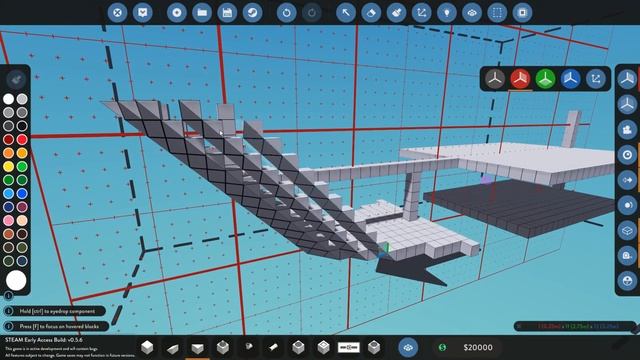Toggle the green axis mirror mode

[545, 79]
